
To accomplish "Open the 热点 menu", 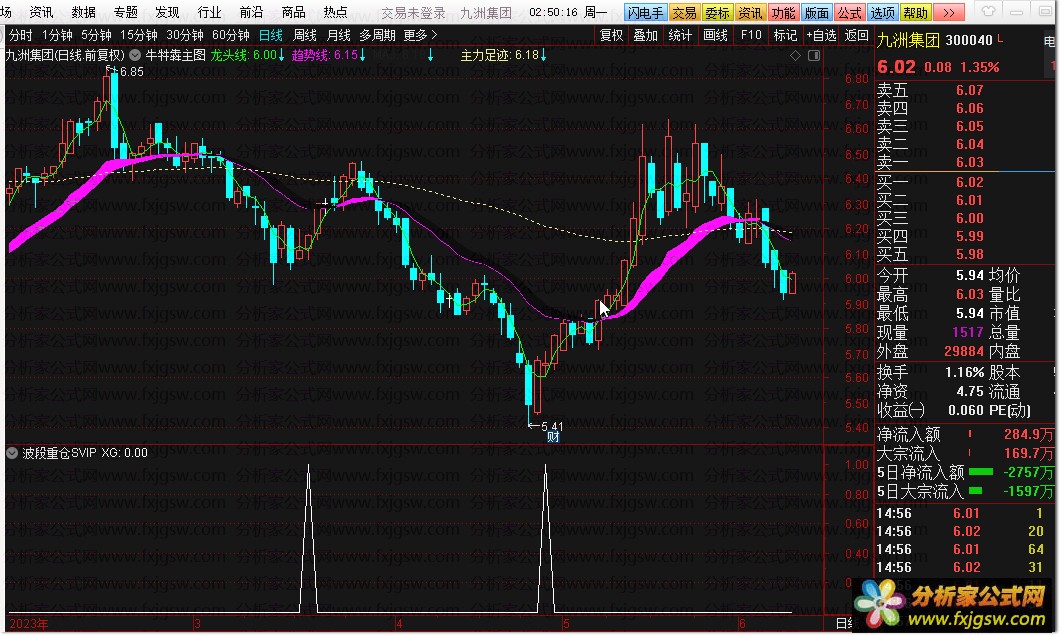I will click(x=335, y=12).
